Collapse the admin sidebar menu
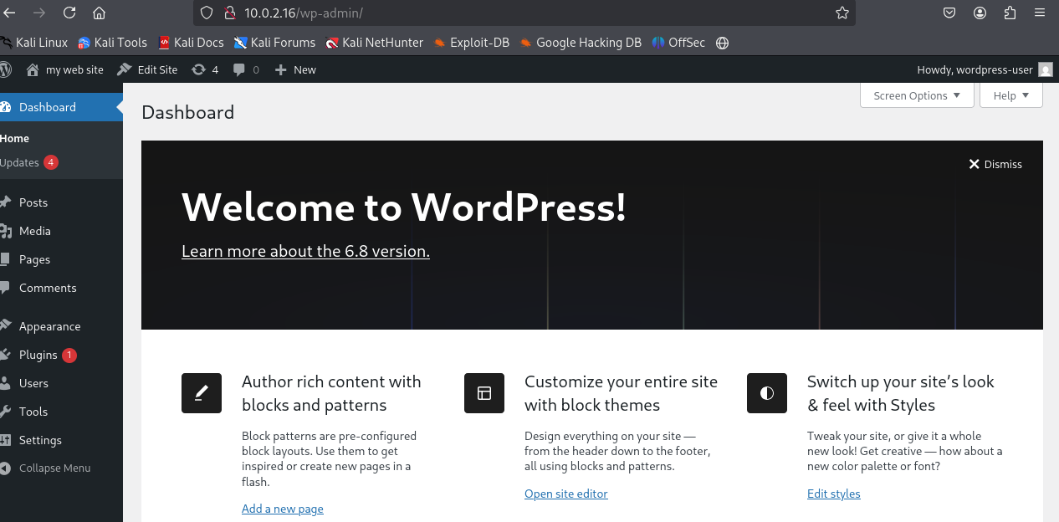 coord(54,468)
